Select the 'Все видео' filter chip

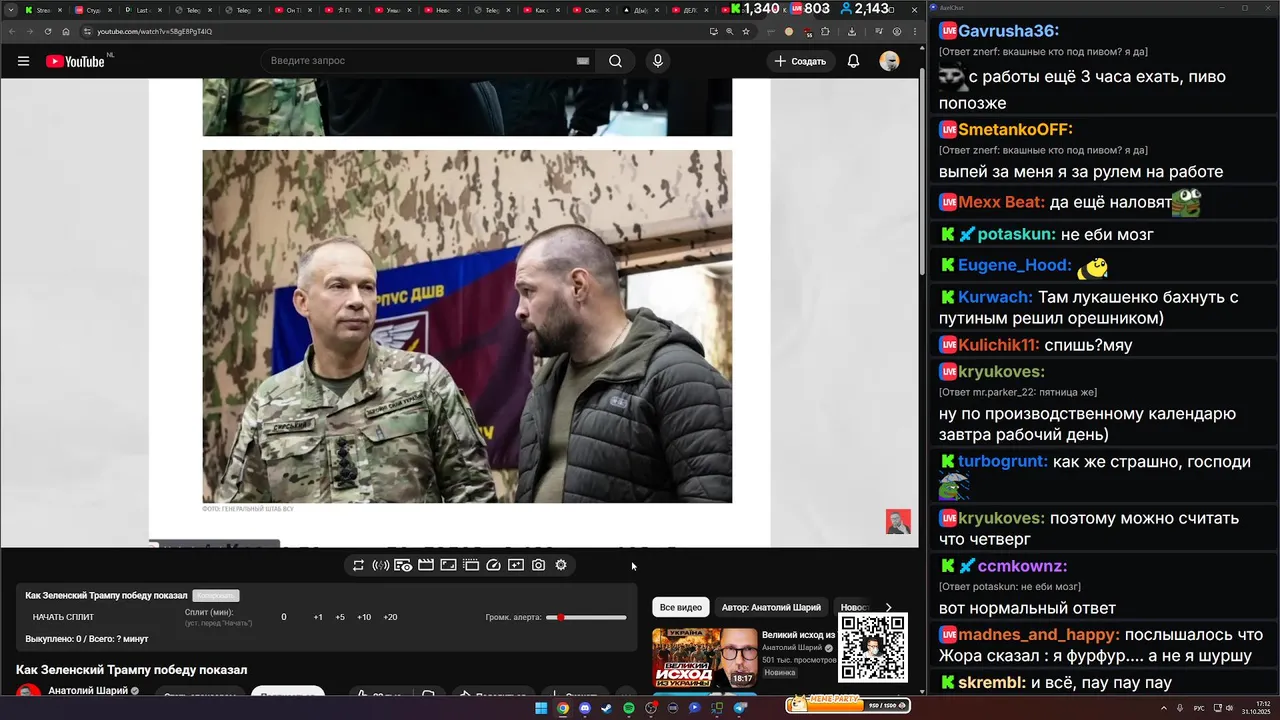(681, 607)
